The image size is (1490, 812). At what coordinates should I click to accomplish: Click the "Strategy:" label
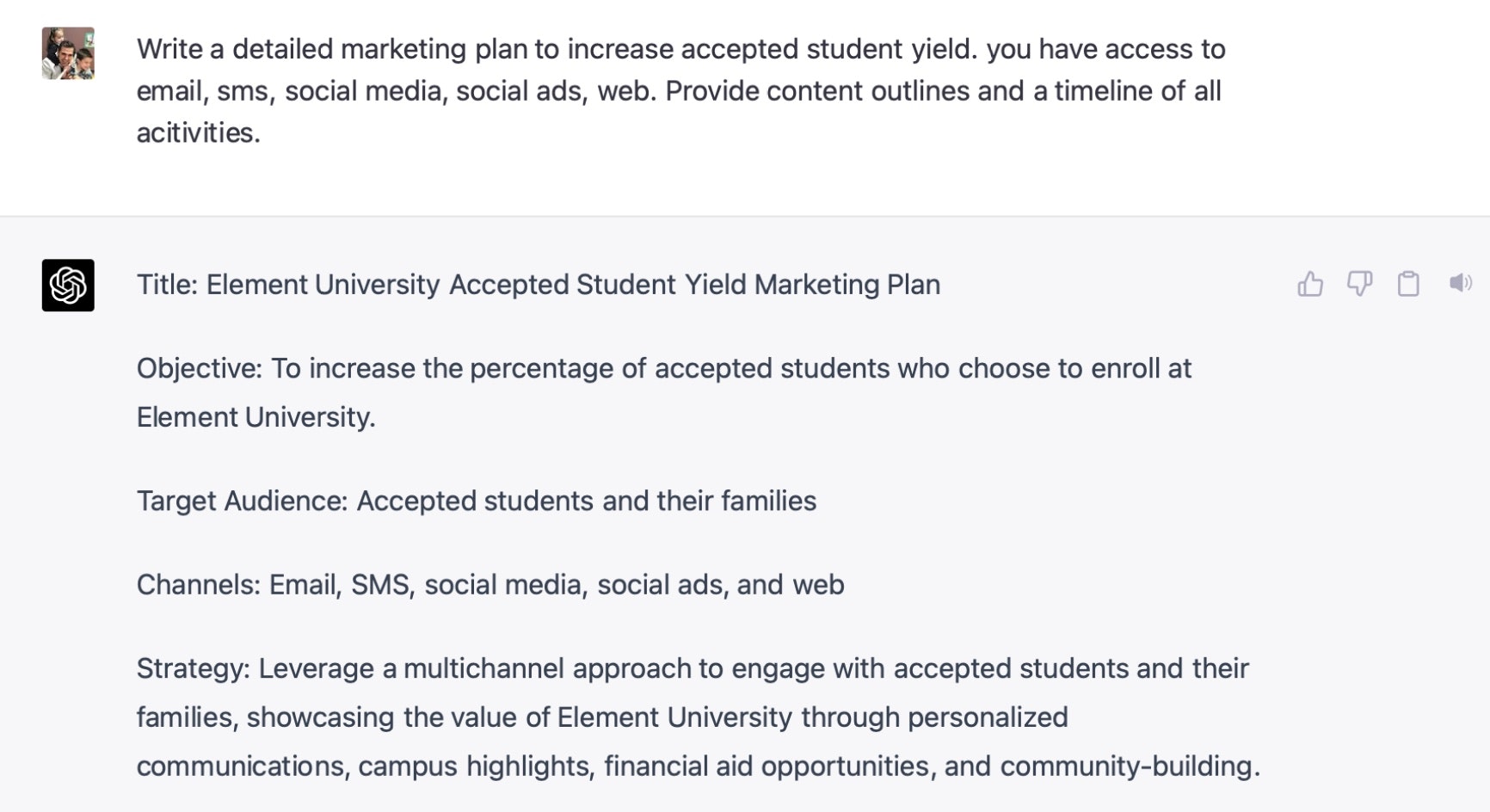click(x=193, y=668)
